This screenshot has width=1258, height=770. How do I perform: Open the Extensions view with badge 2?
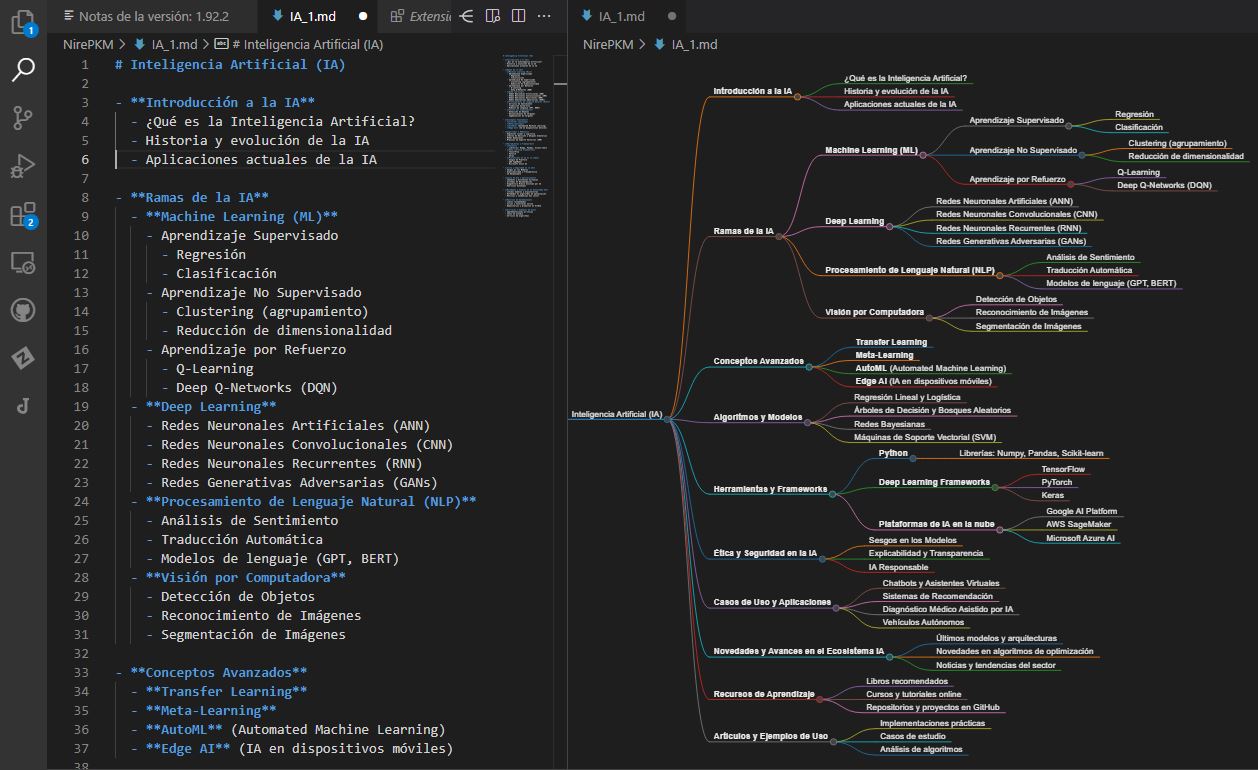(x=25, y=214)
